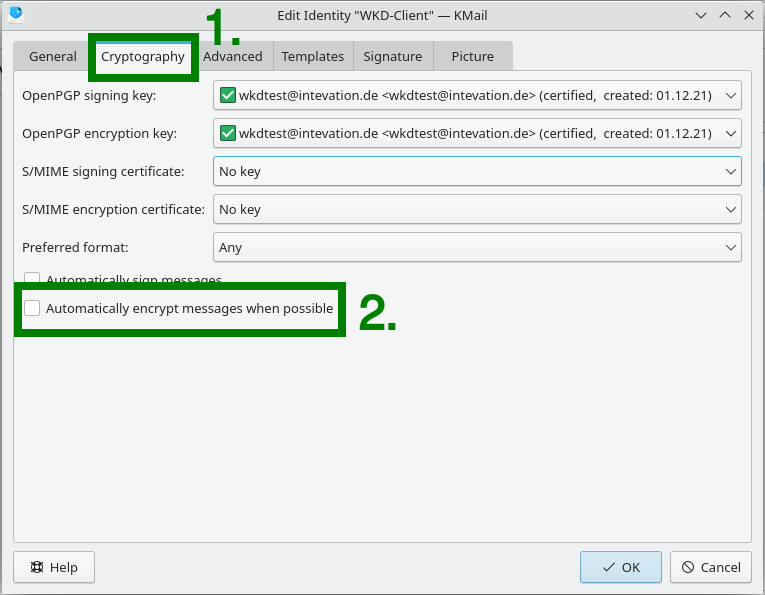Click the green checkmark on OpenPGP encryption key
Screen dimensions: 765x595
pyautogui.click(x=227, y=134)
